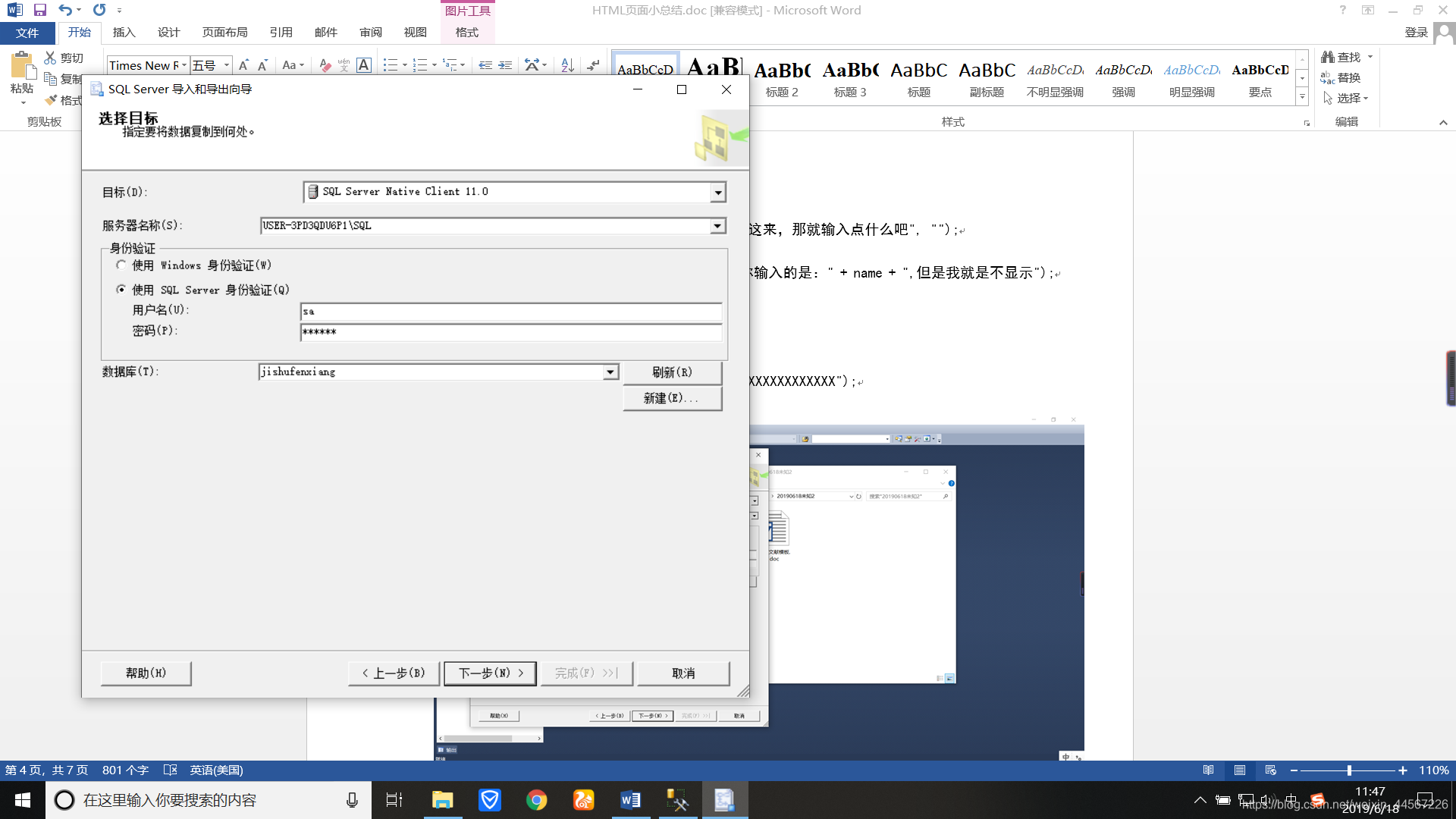Viewport: 1456px width, 819px height.
Task: Click the Back (上一步) button
Action: tap(394, 673)
